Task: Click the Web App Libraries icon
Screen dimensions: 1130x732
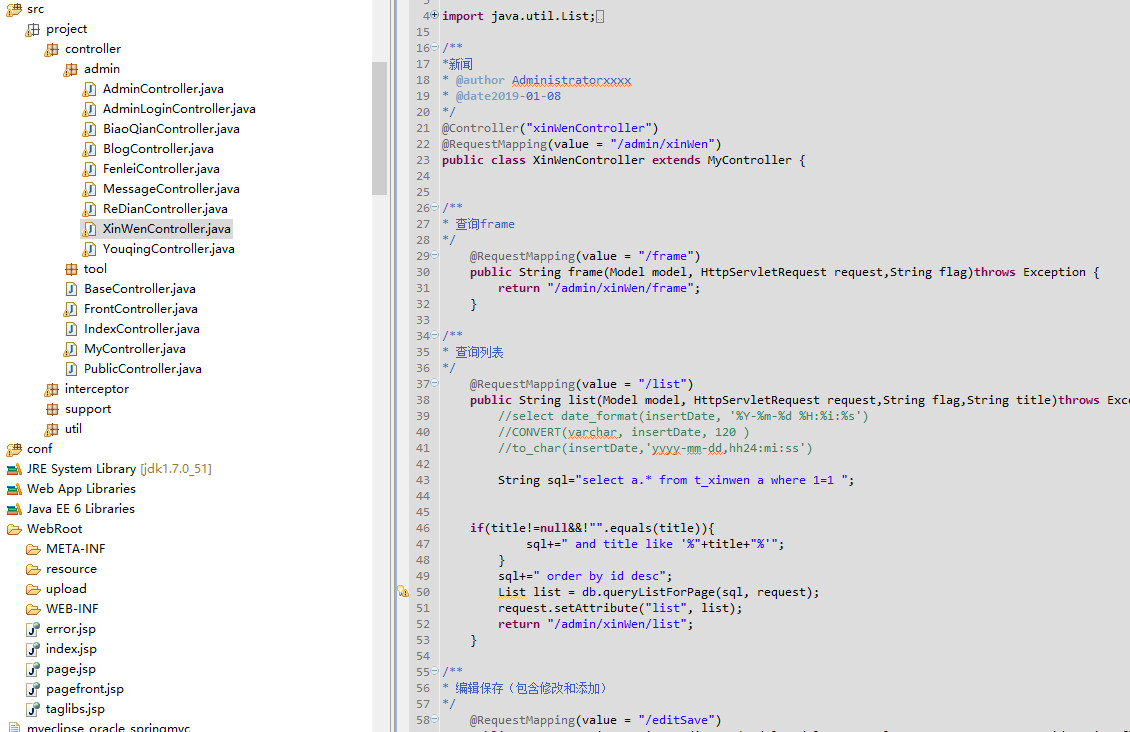Action: pyautogui.click(x=14, y=489)
